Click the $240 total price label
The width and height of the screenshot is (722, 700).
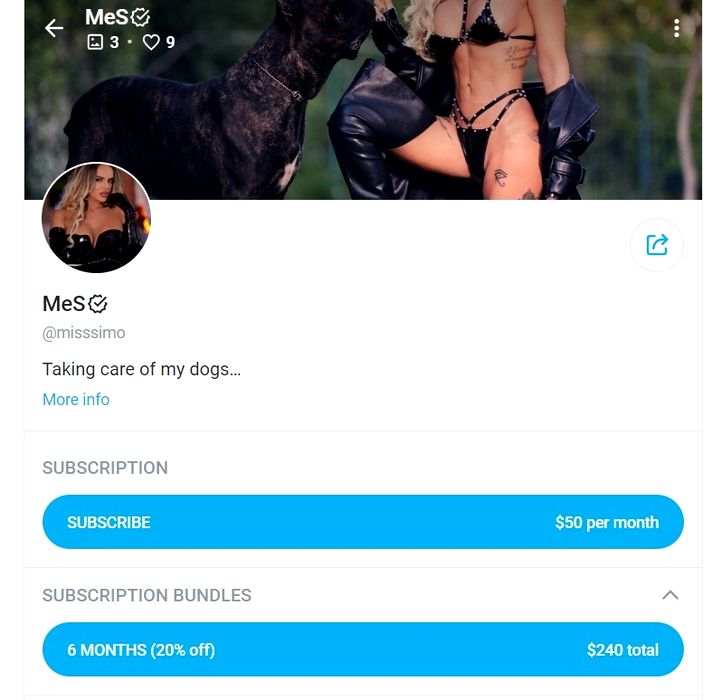point(623,650)
